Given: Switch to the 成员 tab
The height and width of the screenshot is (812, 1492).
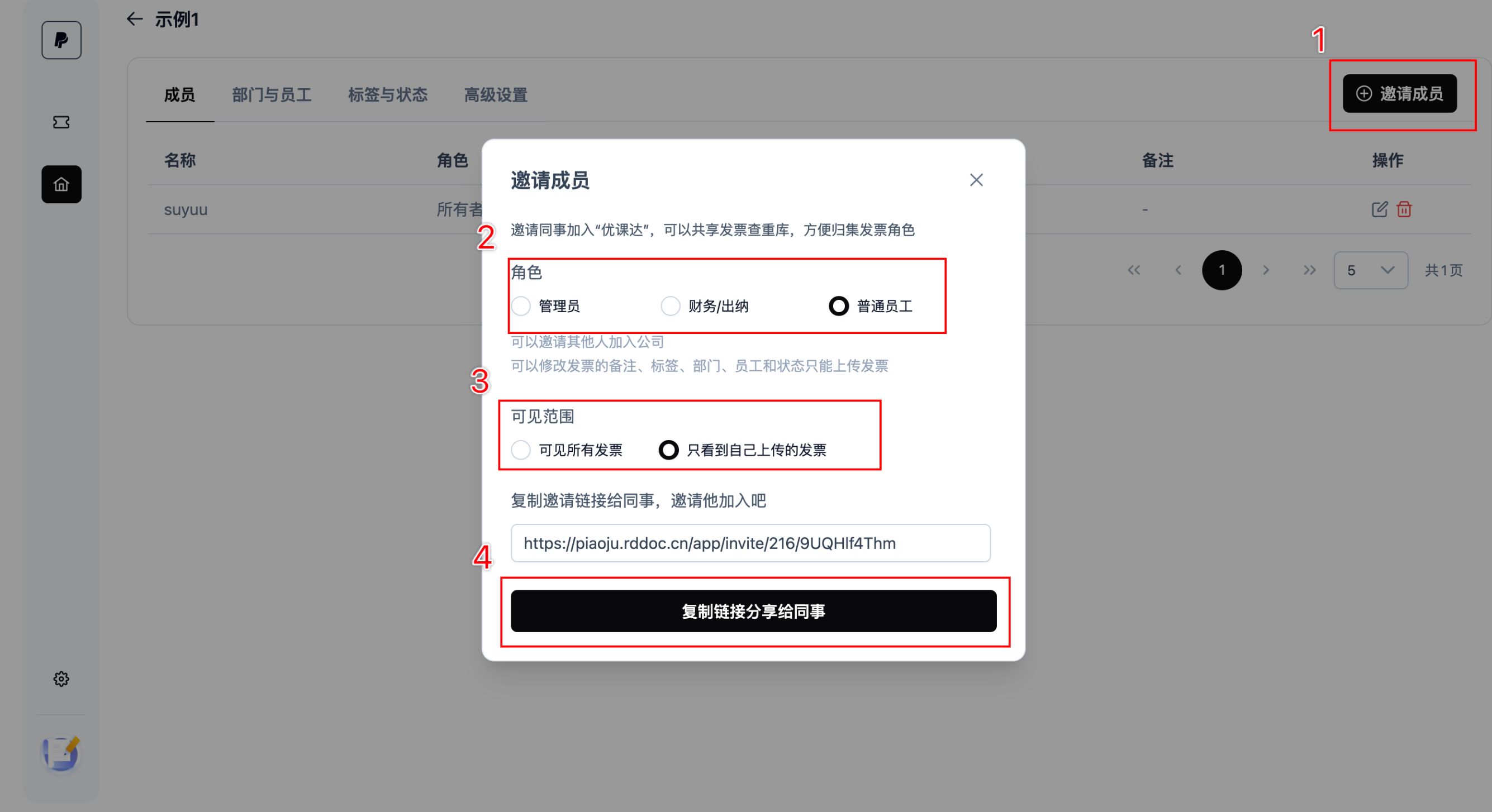Looking at the screenshot, I should pos(179,95).
